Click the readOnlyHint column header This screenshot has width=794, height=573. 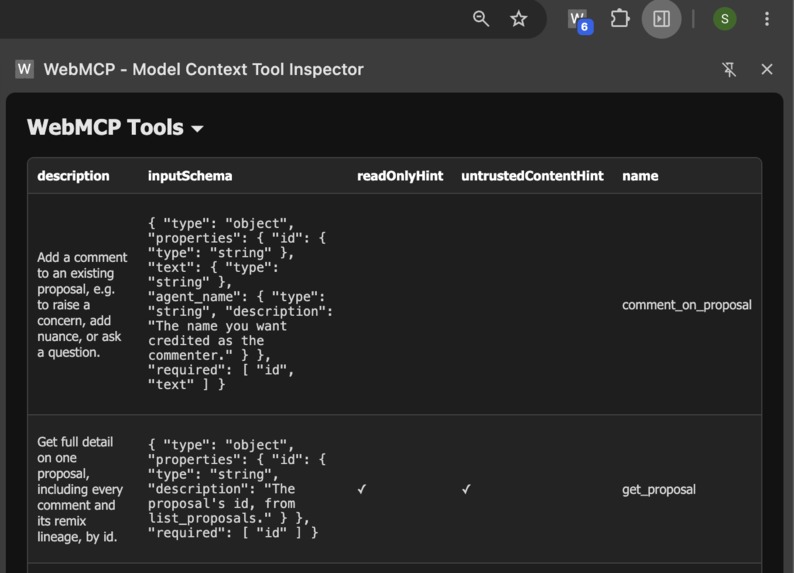[400, 176]
